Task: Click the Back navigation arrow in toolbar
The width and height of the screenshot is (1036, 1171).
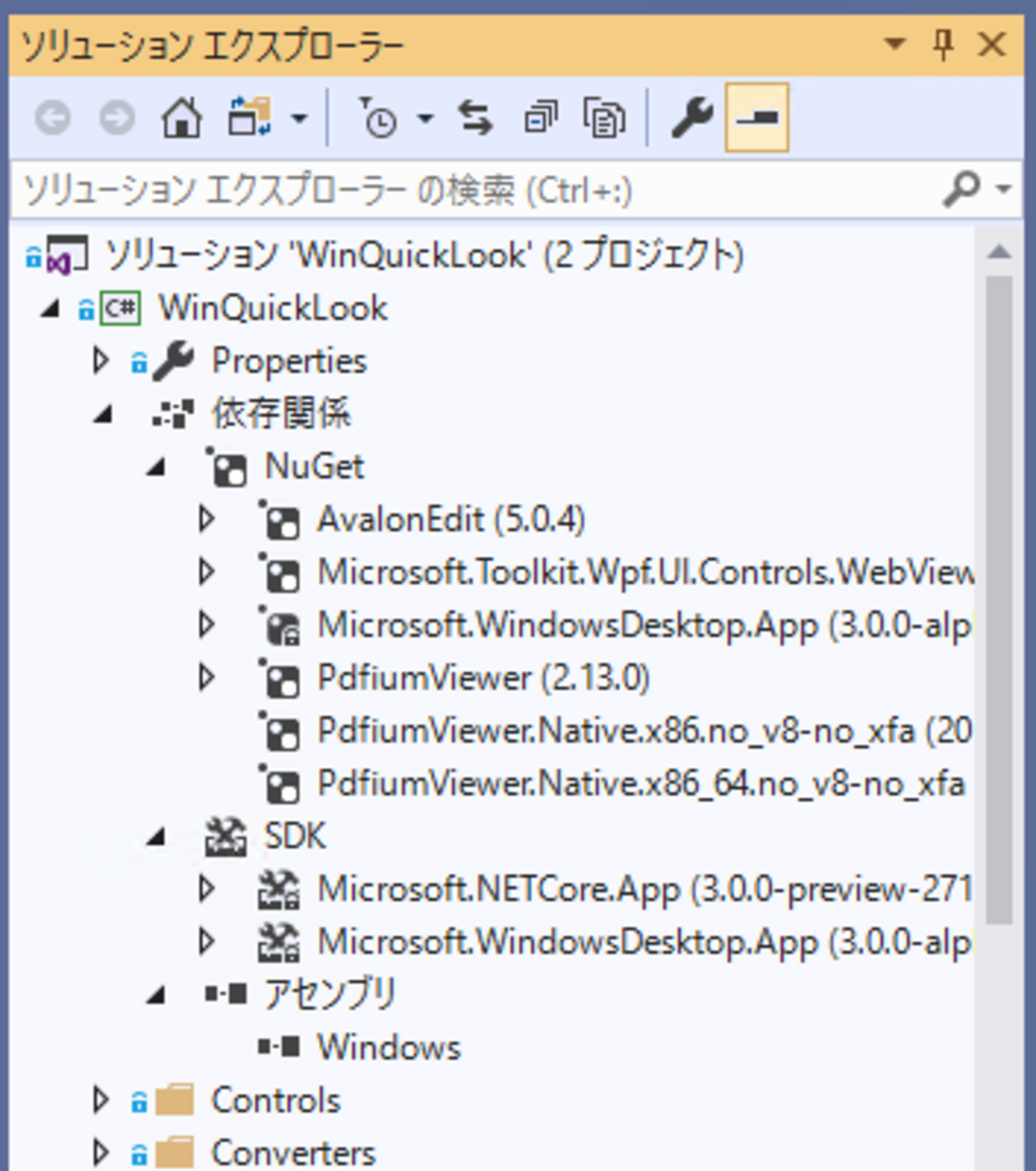Action: (x=53, y=118)
